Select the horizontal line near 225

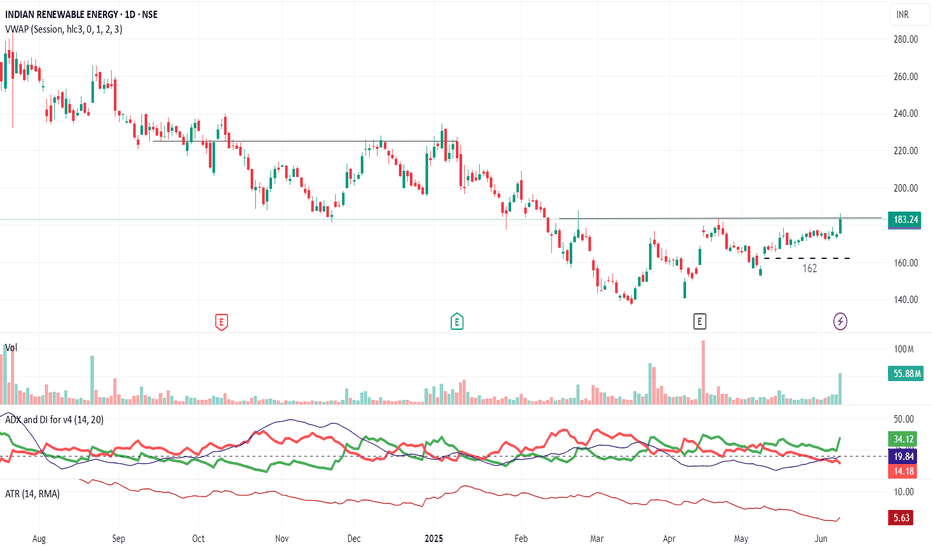pos(305,141)
